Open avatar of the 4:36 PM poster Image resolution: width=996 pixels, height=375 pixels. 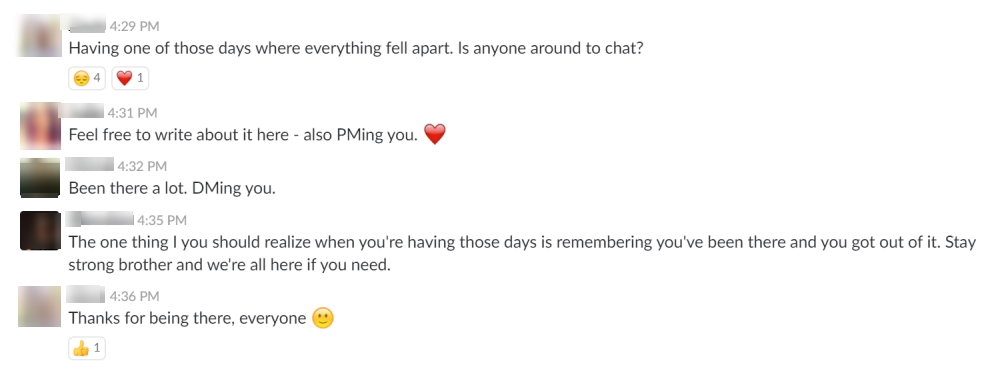point(40,306)
